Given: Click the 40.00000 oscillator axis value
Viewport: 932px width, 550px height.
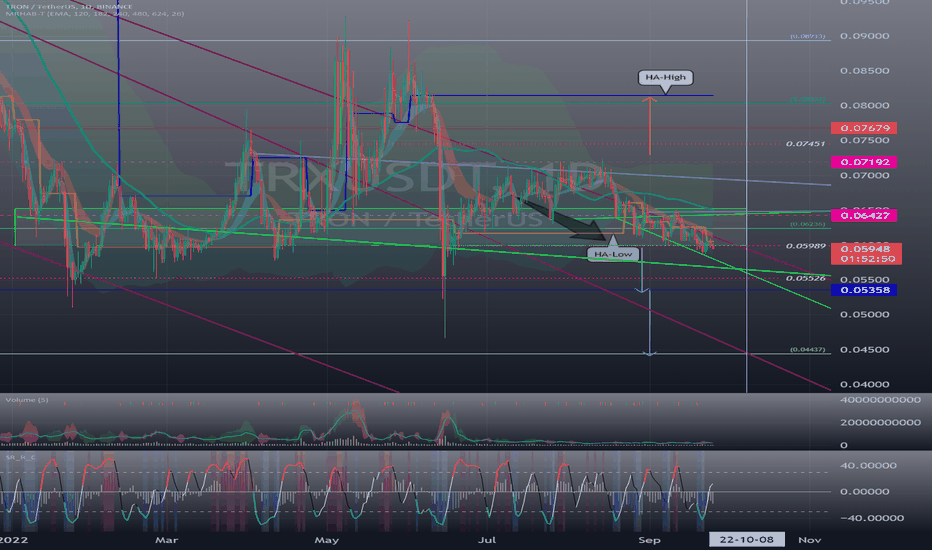Looking at the screenshot, I should click(x=868, y=466).
